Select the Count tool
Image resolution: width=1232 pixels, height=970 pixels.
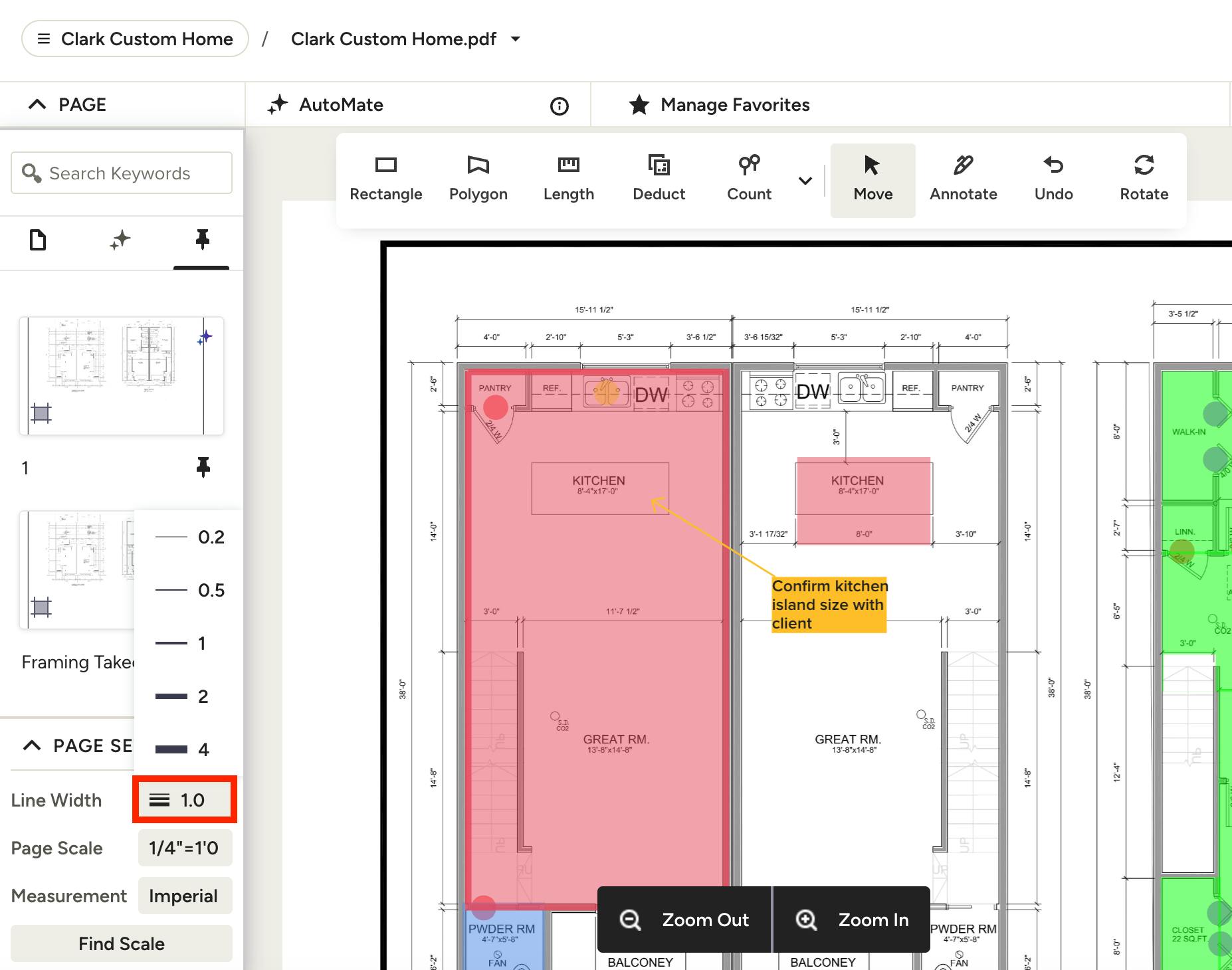click(749, 179)
